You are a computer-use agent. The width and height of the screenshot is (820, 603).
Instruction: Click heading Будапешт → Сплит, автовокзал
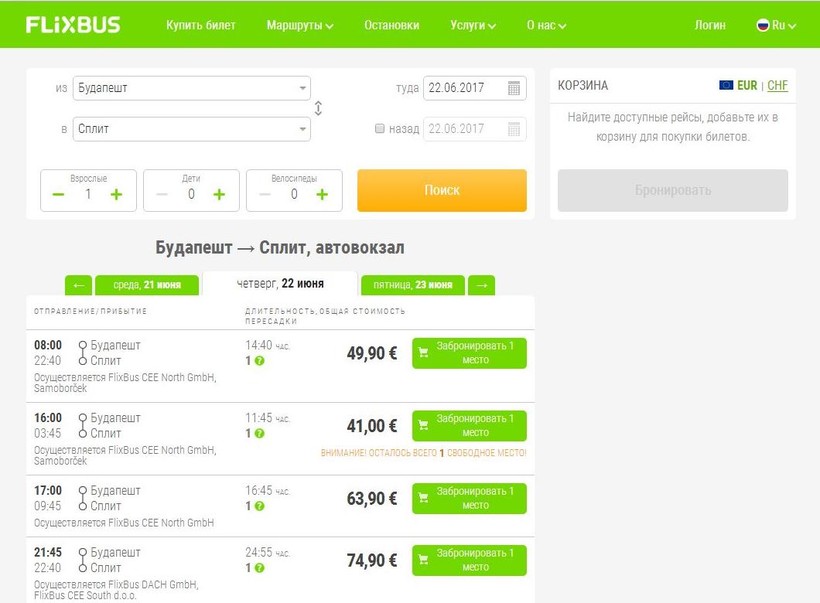click(x=280, y=247)
